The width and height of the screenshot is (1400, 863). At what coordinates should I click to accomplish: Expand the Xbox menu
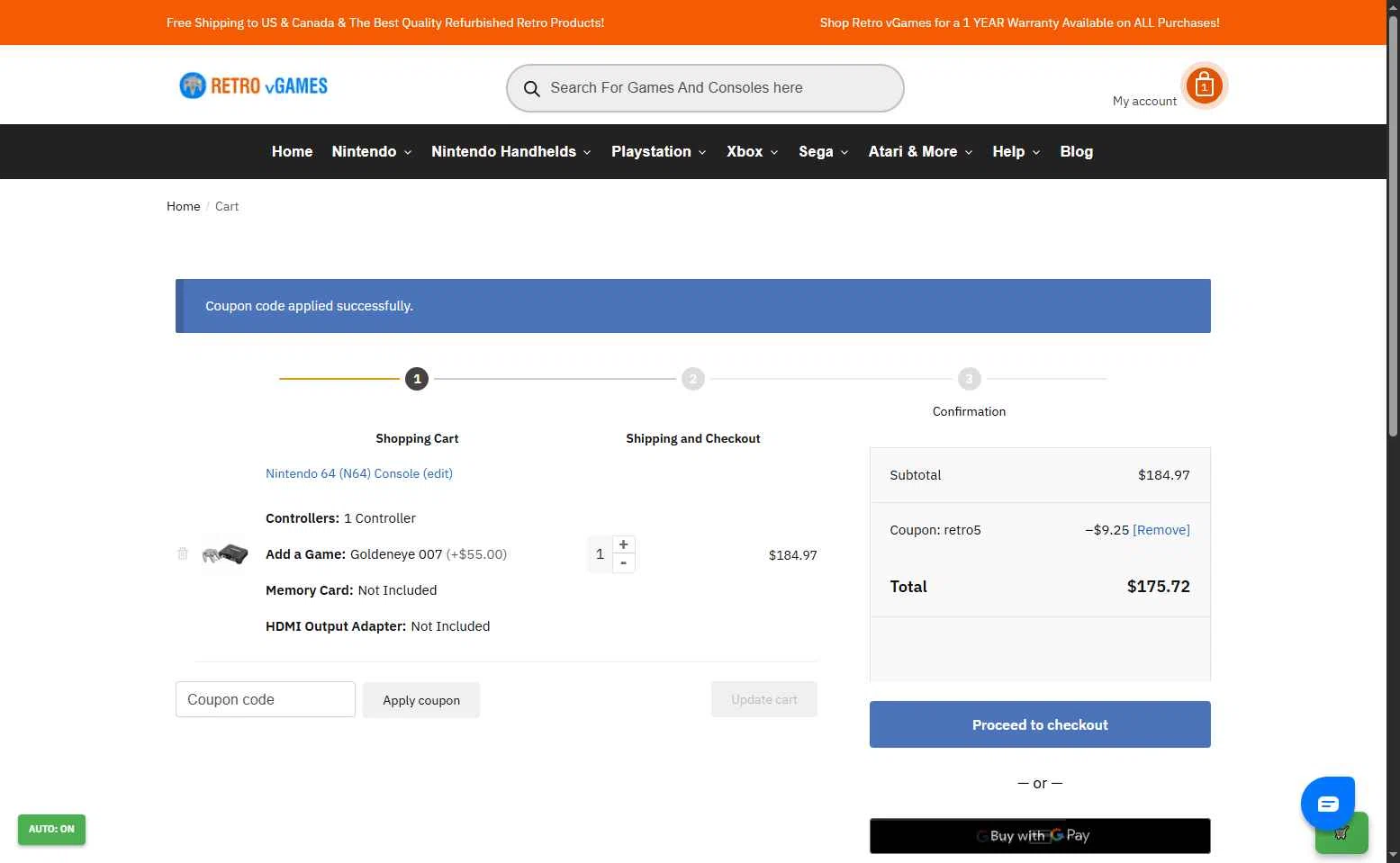(753, 151)
